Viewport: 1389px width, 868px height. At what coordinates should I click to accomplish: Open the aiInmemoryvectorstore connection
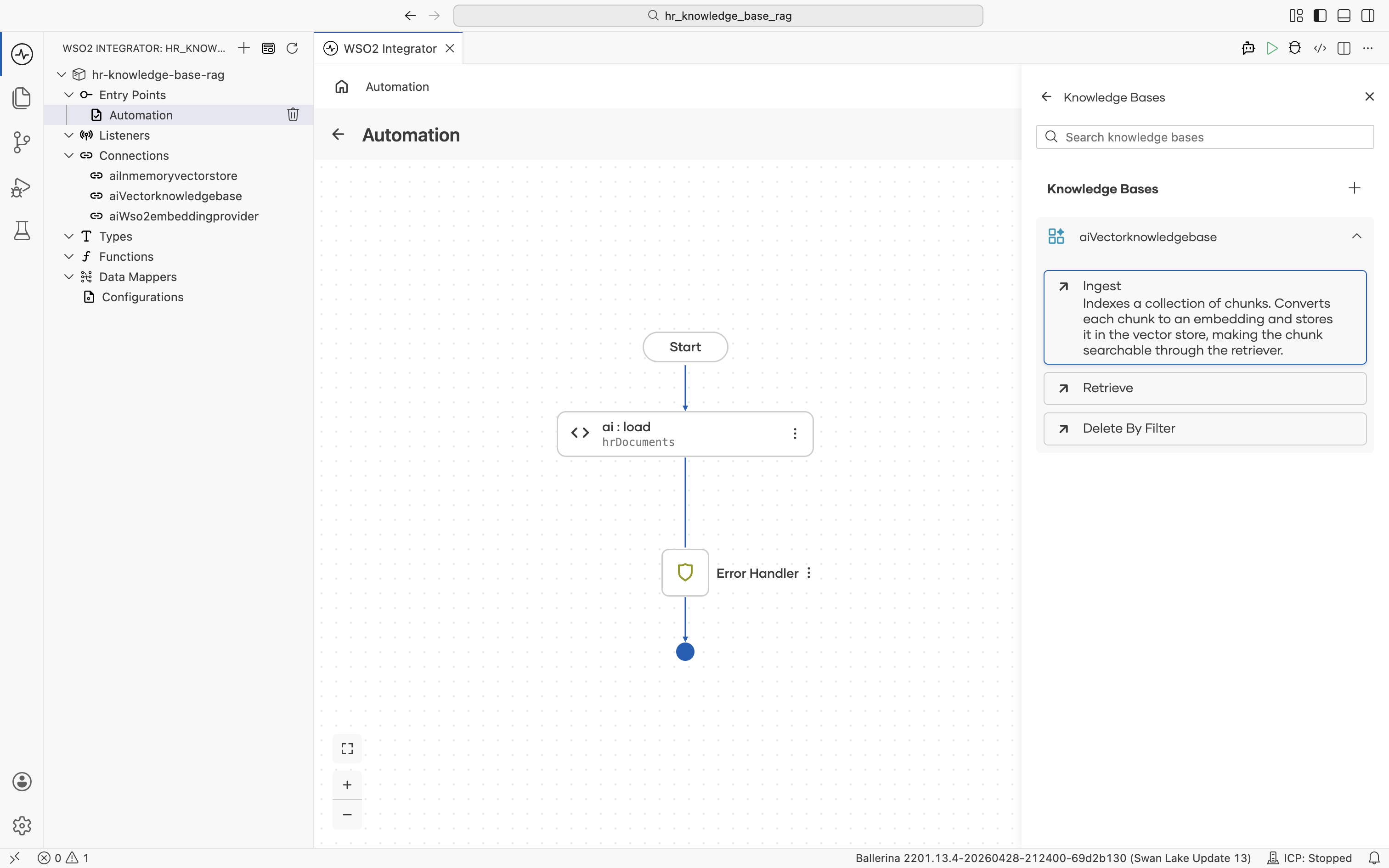[179, 175]
